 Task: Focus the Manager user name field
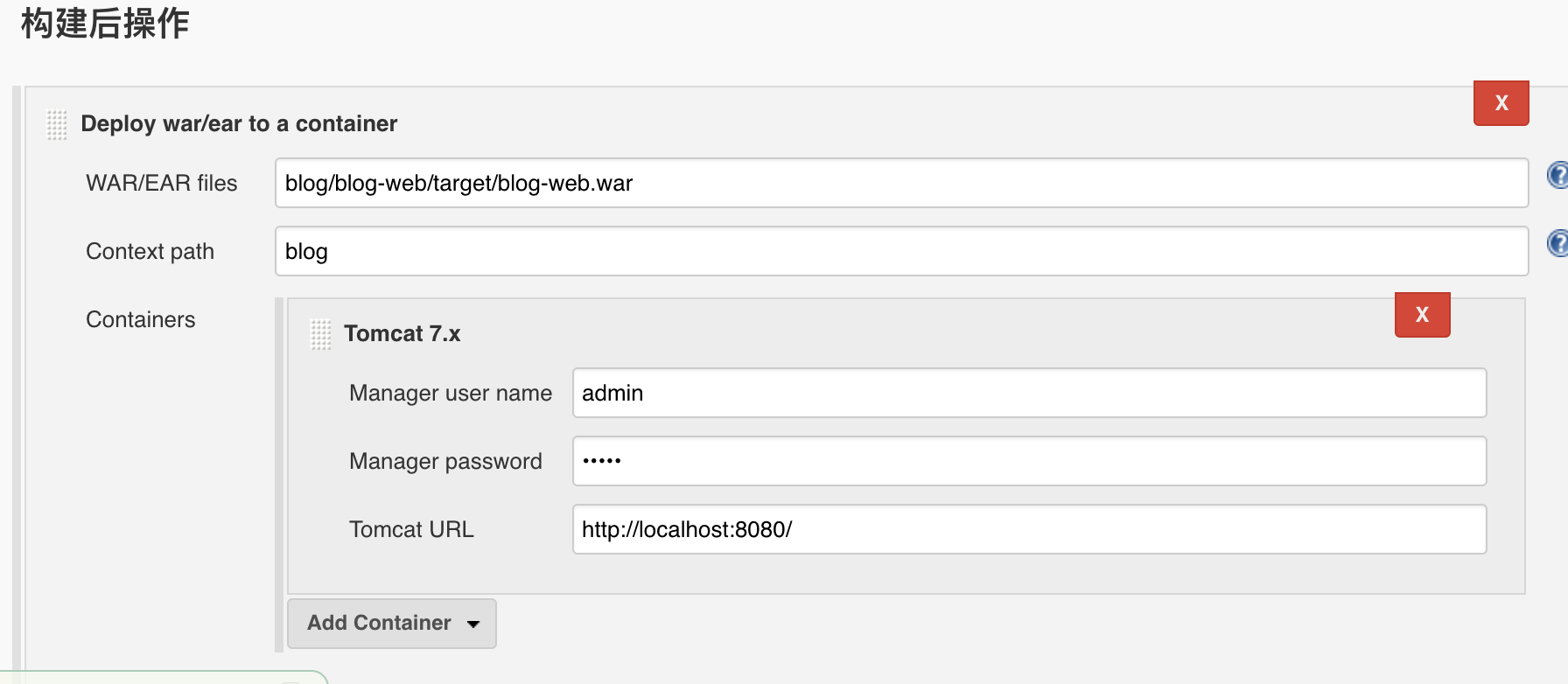pos(1029,393)
